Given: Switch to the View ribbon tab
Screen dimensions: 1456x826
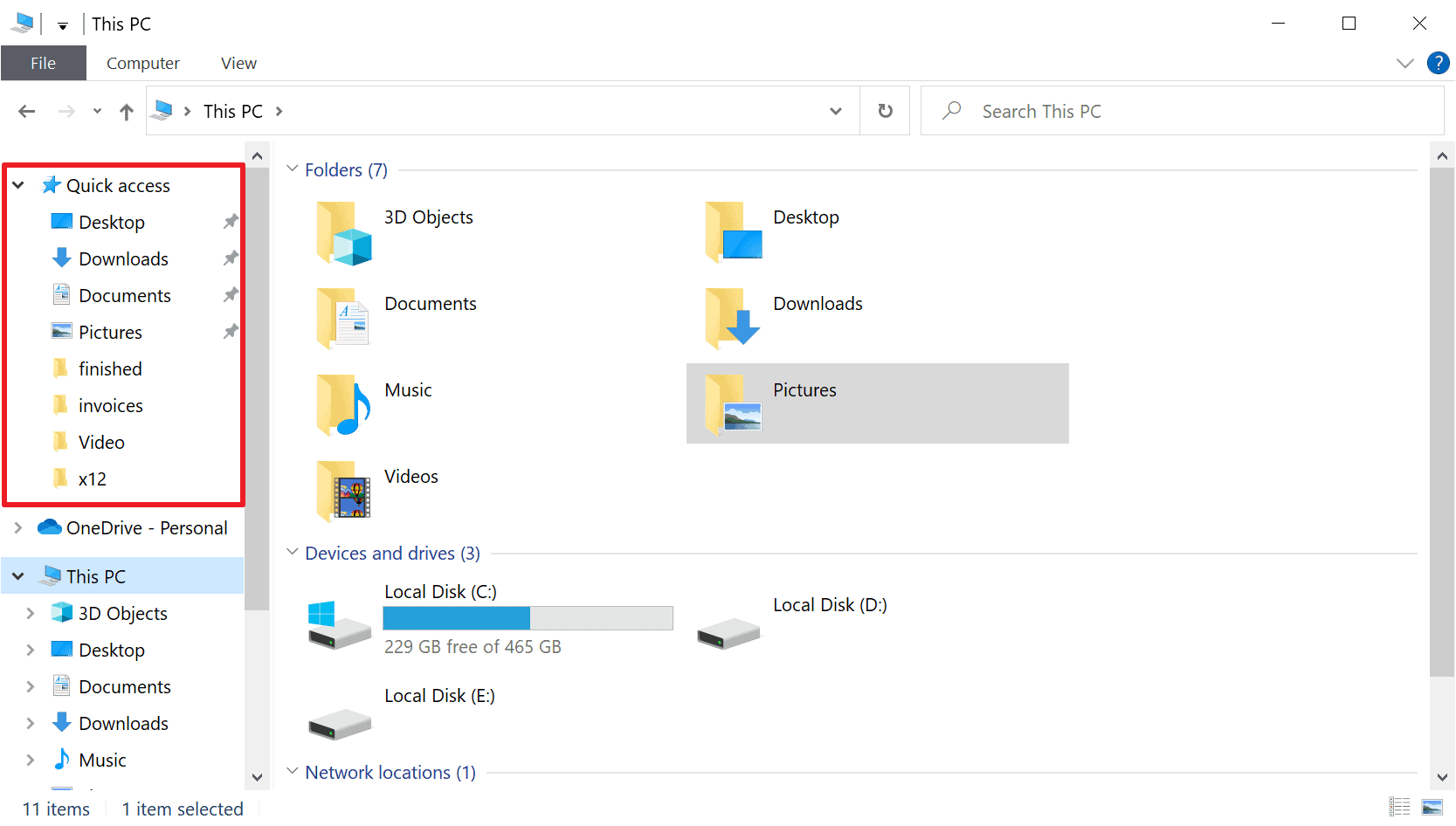Looking at the screenshot, I should click(x=238, y=62).
